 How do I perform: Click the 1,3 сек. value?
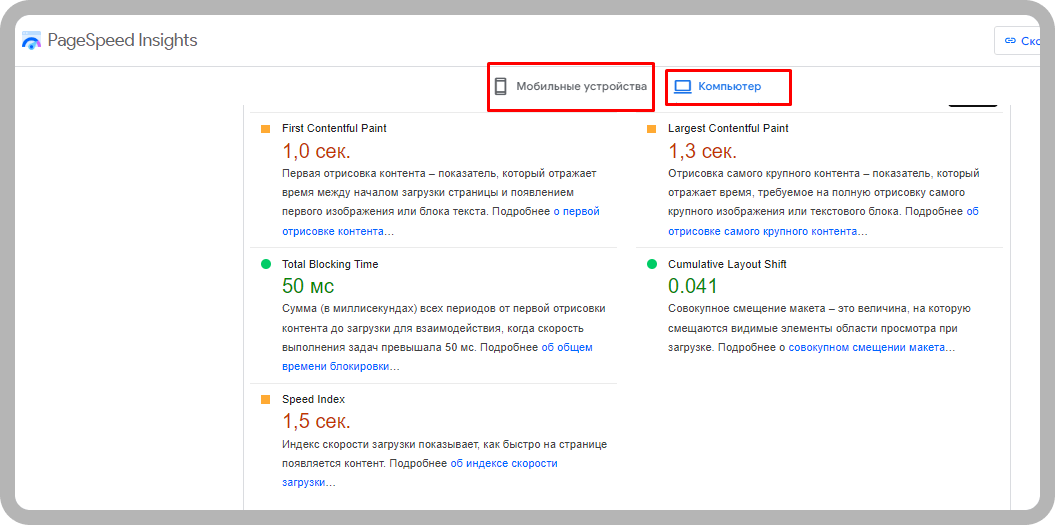tap(702, 151)
